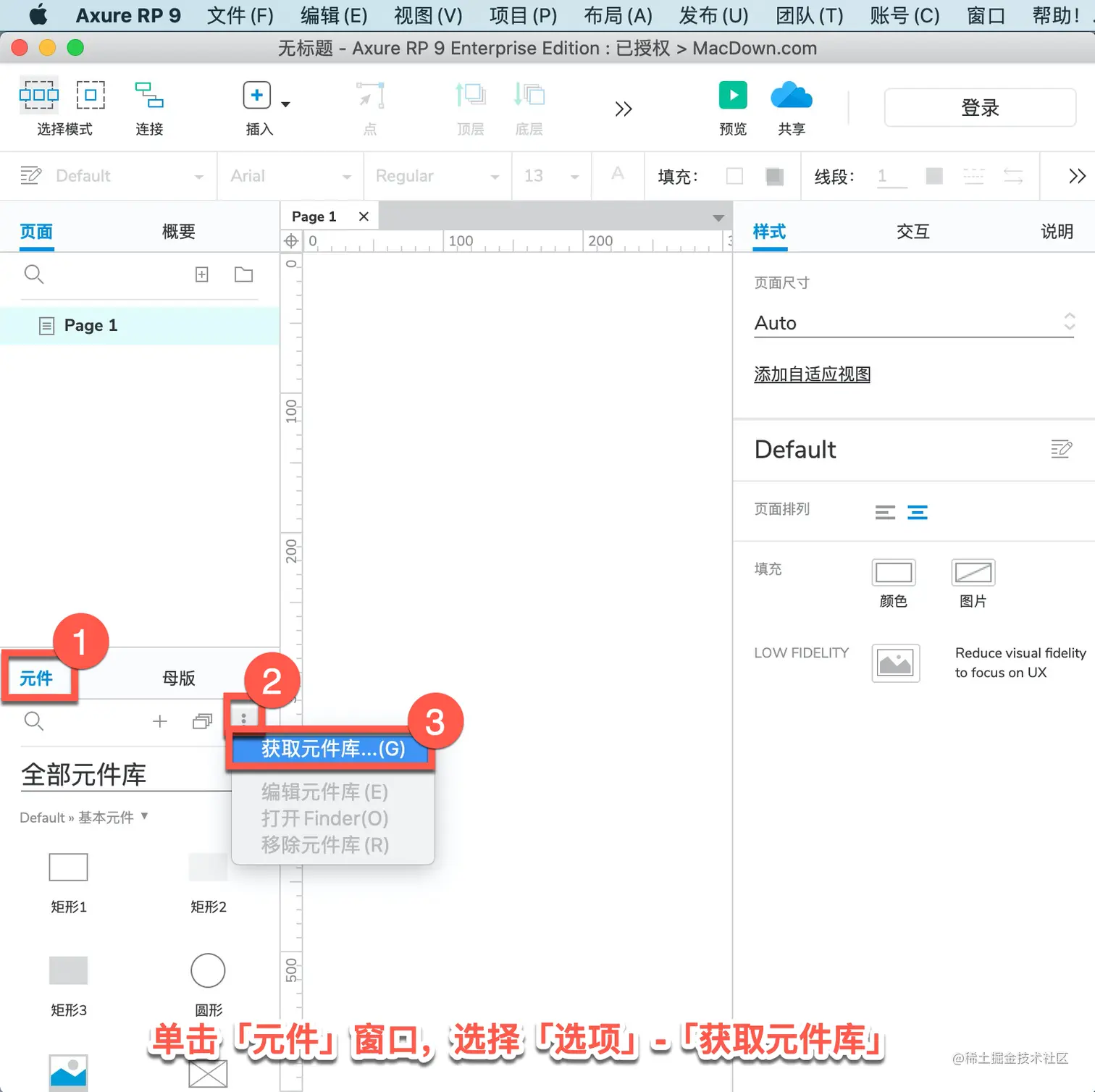Screen dimensions: 1095x1092
Task: Click the Login (登录) button
Action: click(x=980, y=108)
